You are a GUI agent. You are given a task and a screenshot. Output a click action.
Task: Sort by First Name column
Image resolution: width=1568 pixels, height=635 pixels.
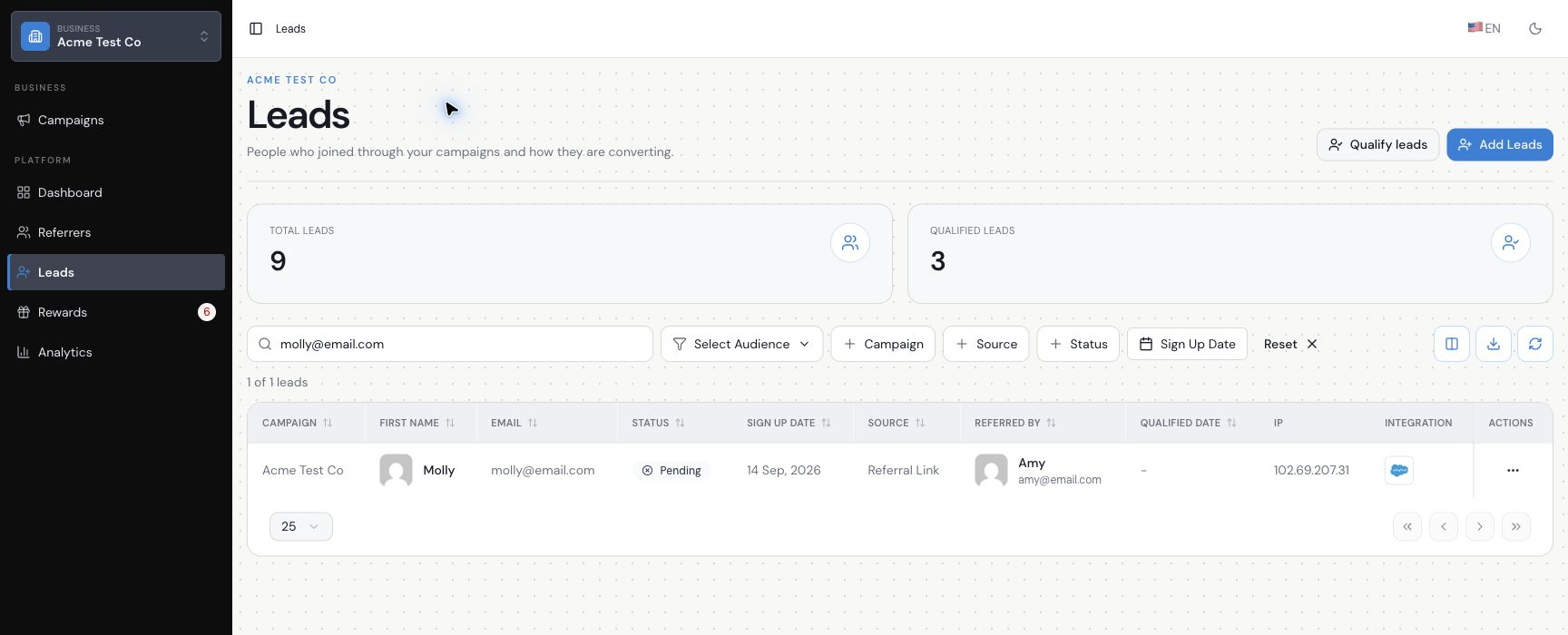click(x=417, y=423)
